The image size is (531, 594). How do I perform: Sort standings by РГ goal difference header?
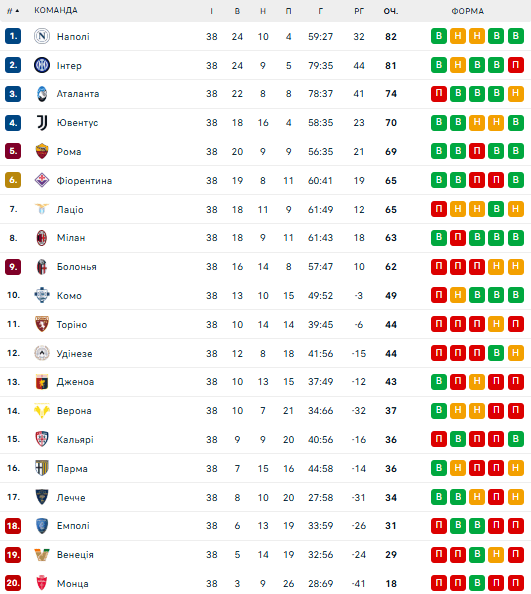[359, 11]
